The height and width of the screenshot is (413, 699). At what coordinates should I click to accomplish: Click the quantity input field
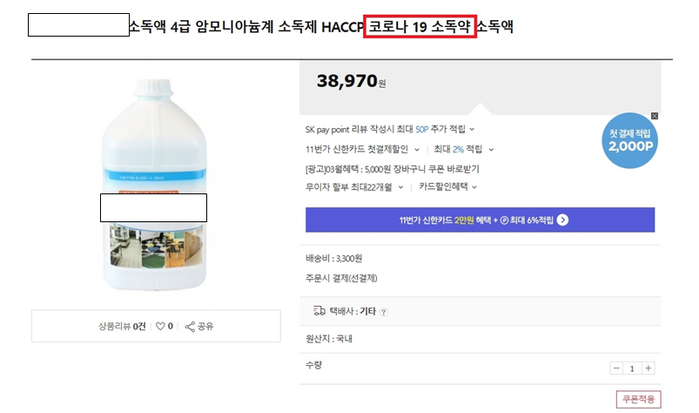point(632,368)
